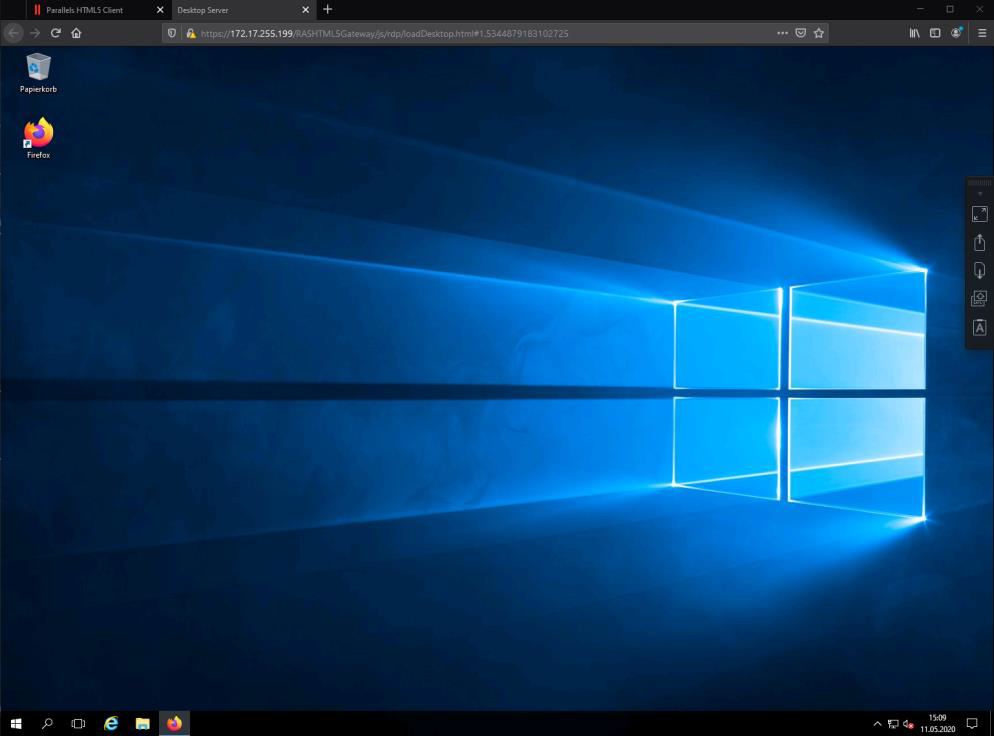The height and width of the screenshot is (736, 994).
Task: Open the Firefox hamburger menu
Action: click(x=982, y=33)
